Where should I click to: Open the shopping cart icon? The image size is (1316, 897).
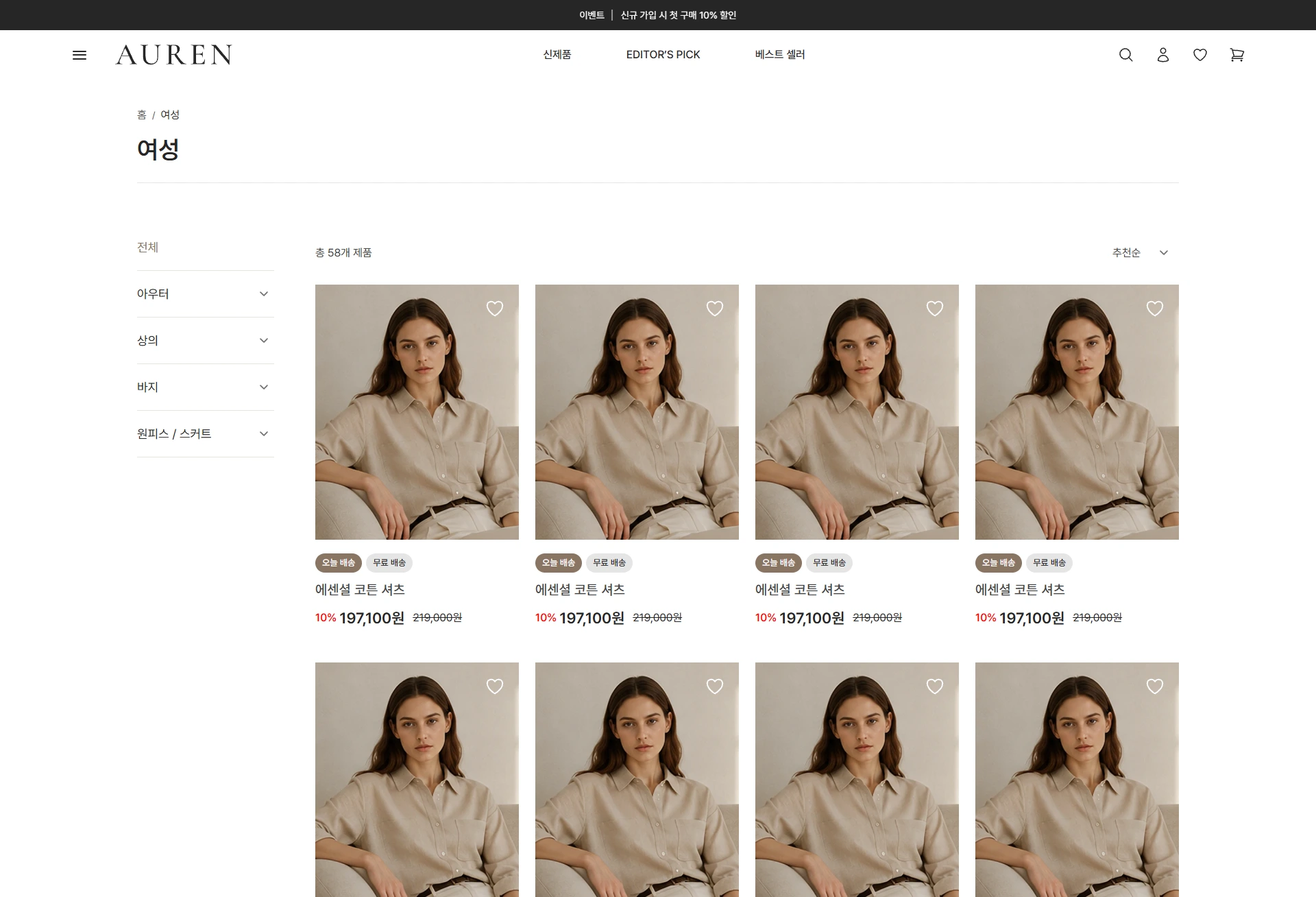[1237, 55]
